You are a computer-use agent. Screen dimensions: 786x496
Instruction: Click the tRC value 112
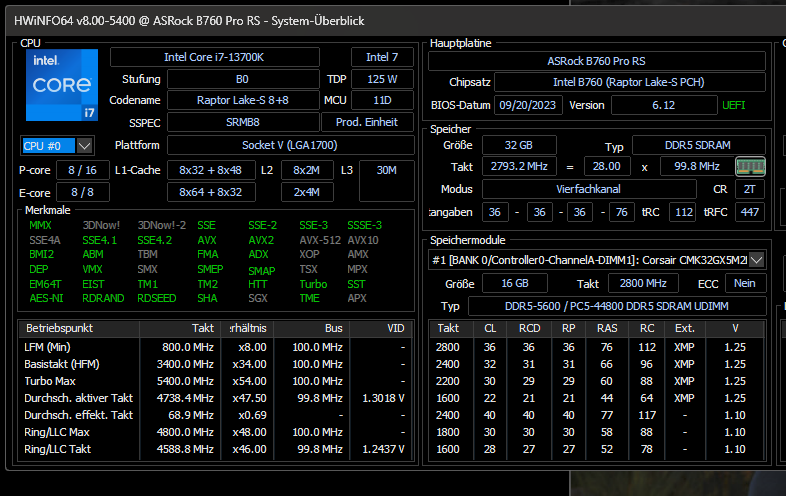tap(684, 213)
